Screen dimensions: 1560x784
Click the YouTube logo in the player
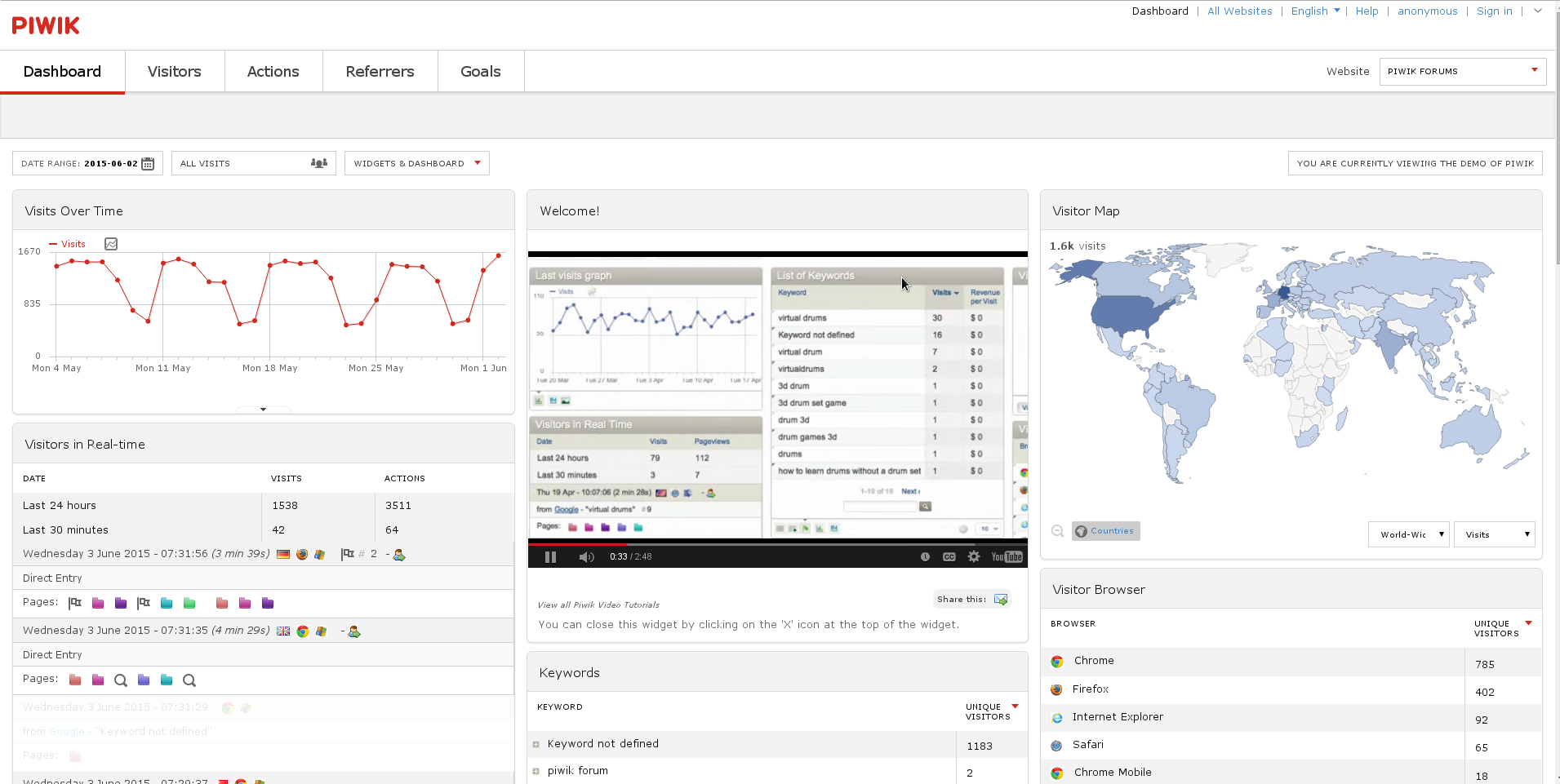point(1007,557)
